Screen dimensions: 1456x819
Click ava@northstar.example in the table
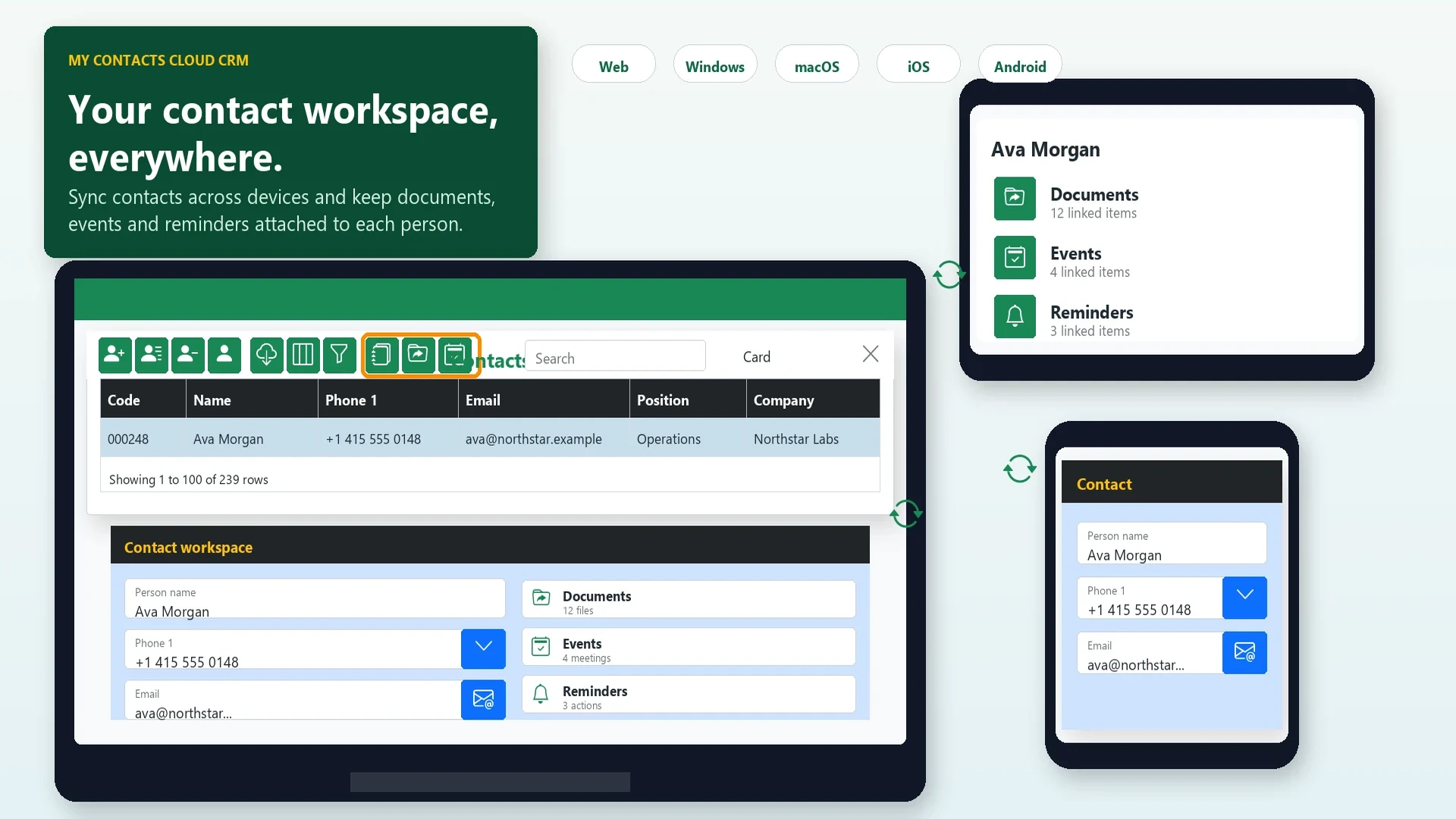click(x=533, y=439)
